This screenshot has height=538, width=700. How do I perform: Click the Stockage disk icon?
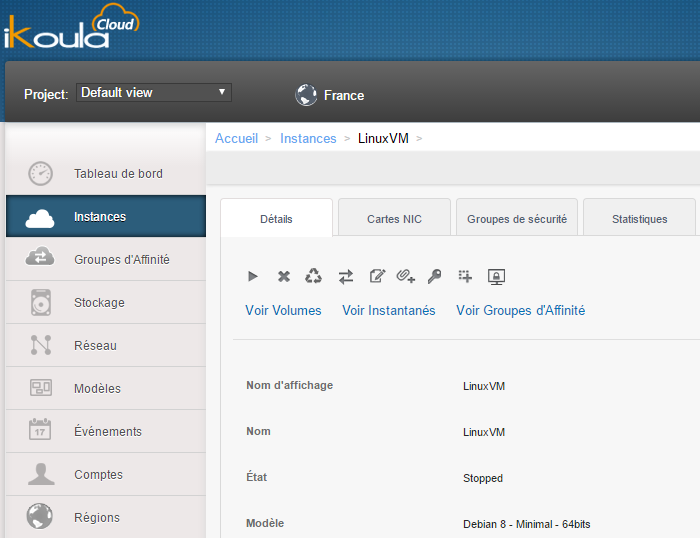click(x=41, y=303)
